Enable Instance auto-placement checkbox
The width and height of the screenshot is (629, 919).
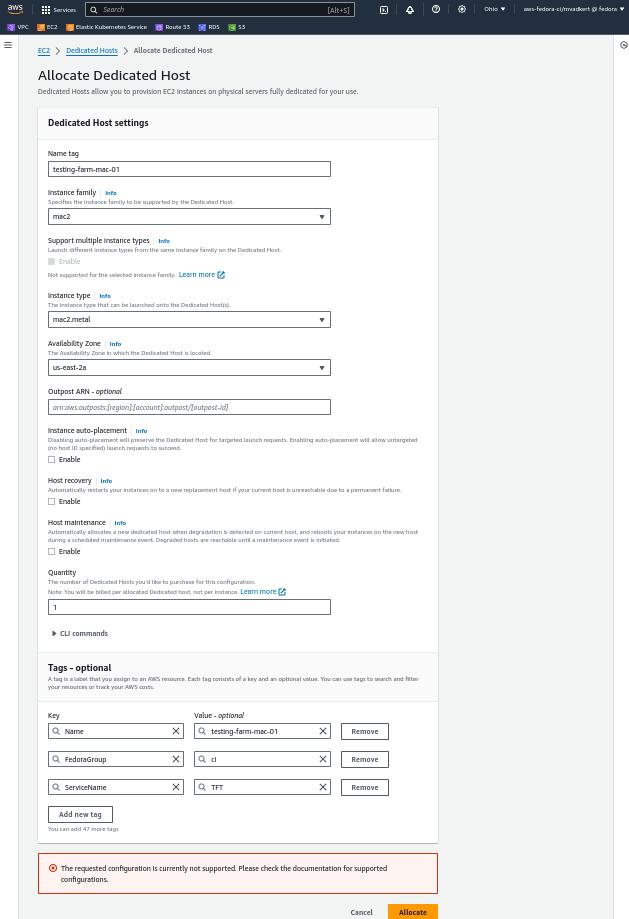pos(52,460)
